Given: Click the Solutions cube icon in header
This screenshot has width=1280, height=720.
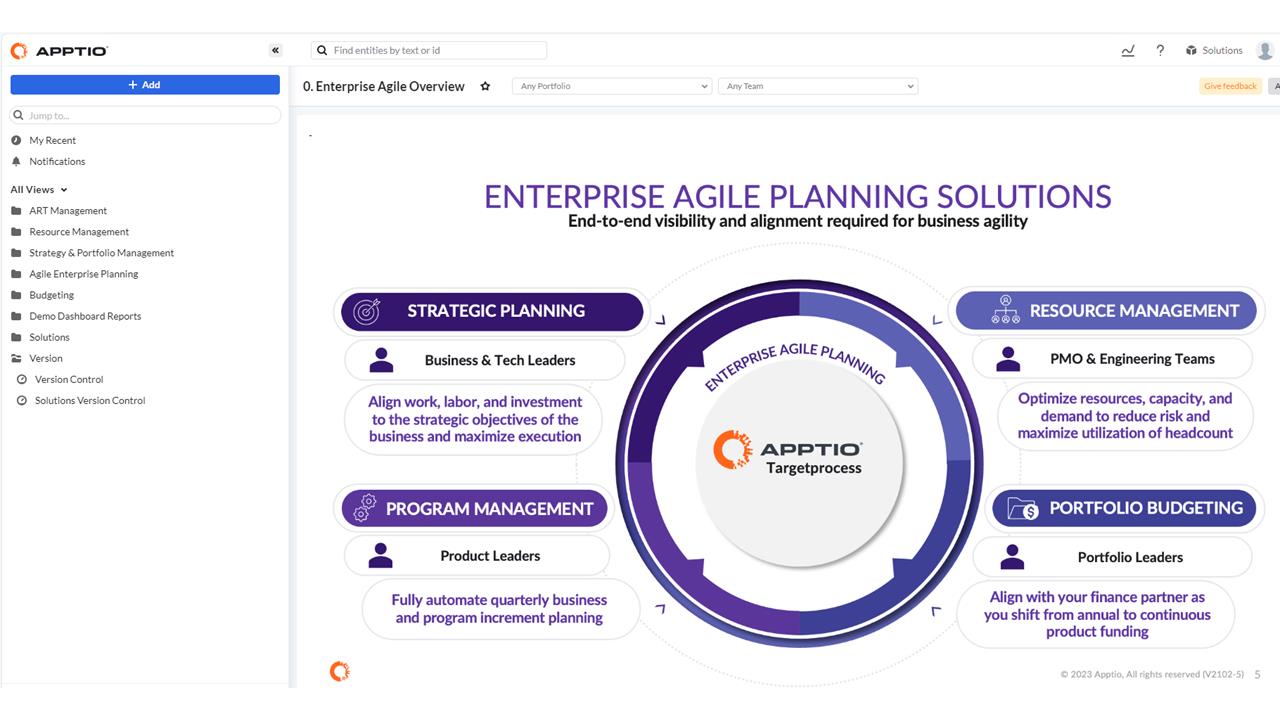Looking at the screenshot, I should 1191,50.
